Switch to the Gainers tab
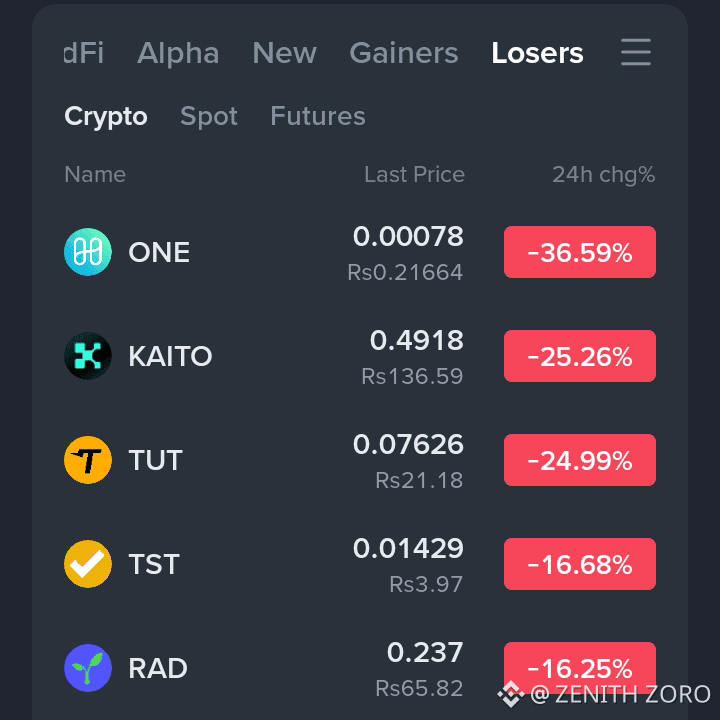This screenshot has height=720, width=720. click(404, 53)
